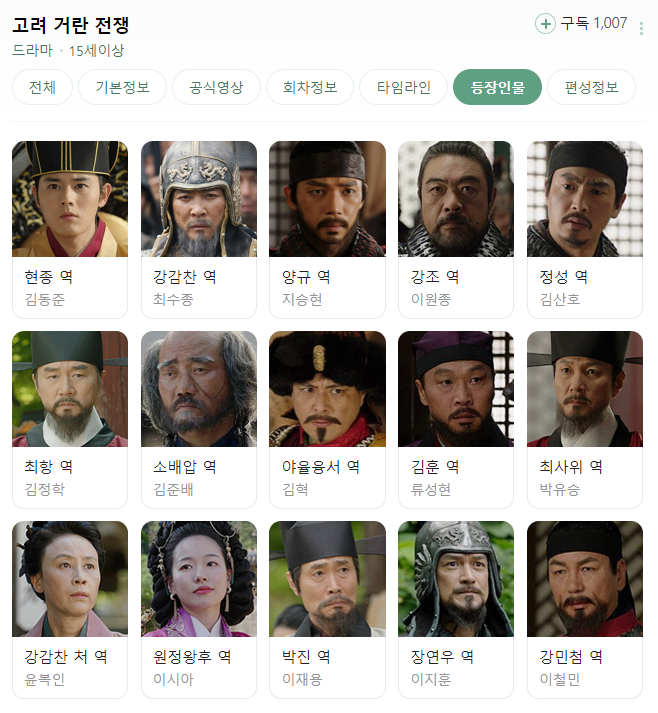Open the 공식영상 tab

click(216, 87)
